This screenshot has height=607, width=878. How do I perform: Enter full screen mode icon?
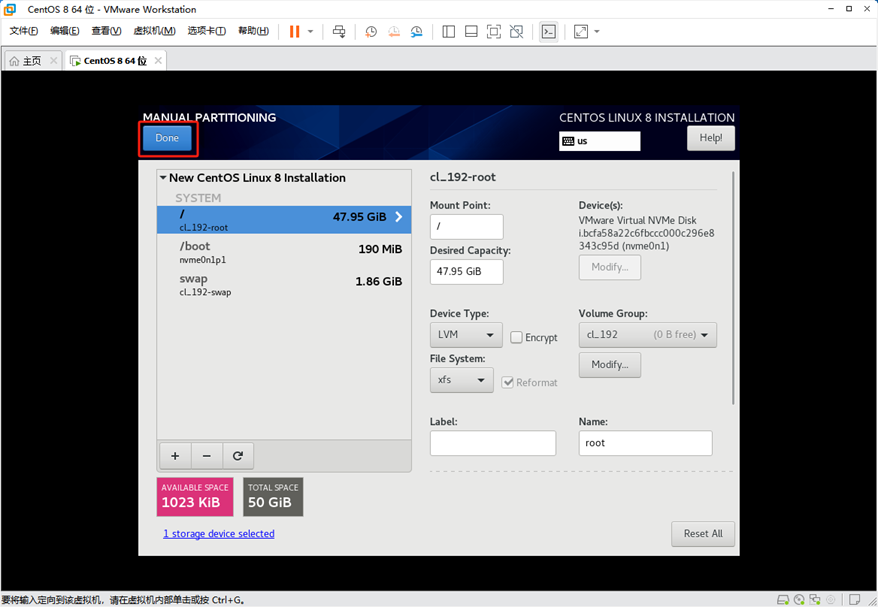tap(493, 31)
